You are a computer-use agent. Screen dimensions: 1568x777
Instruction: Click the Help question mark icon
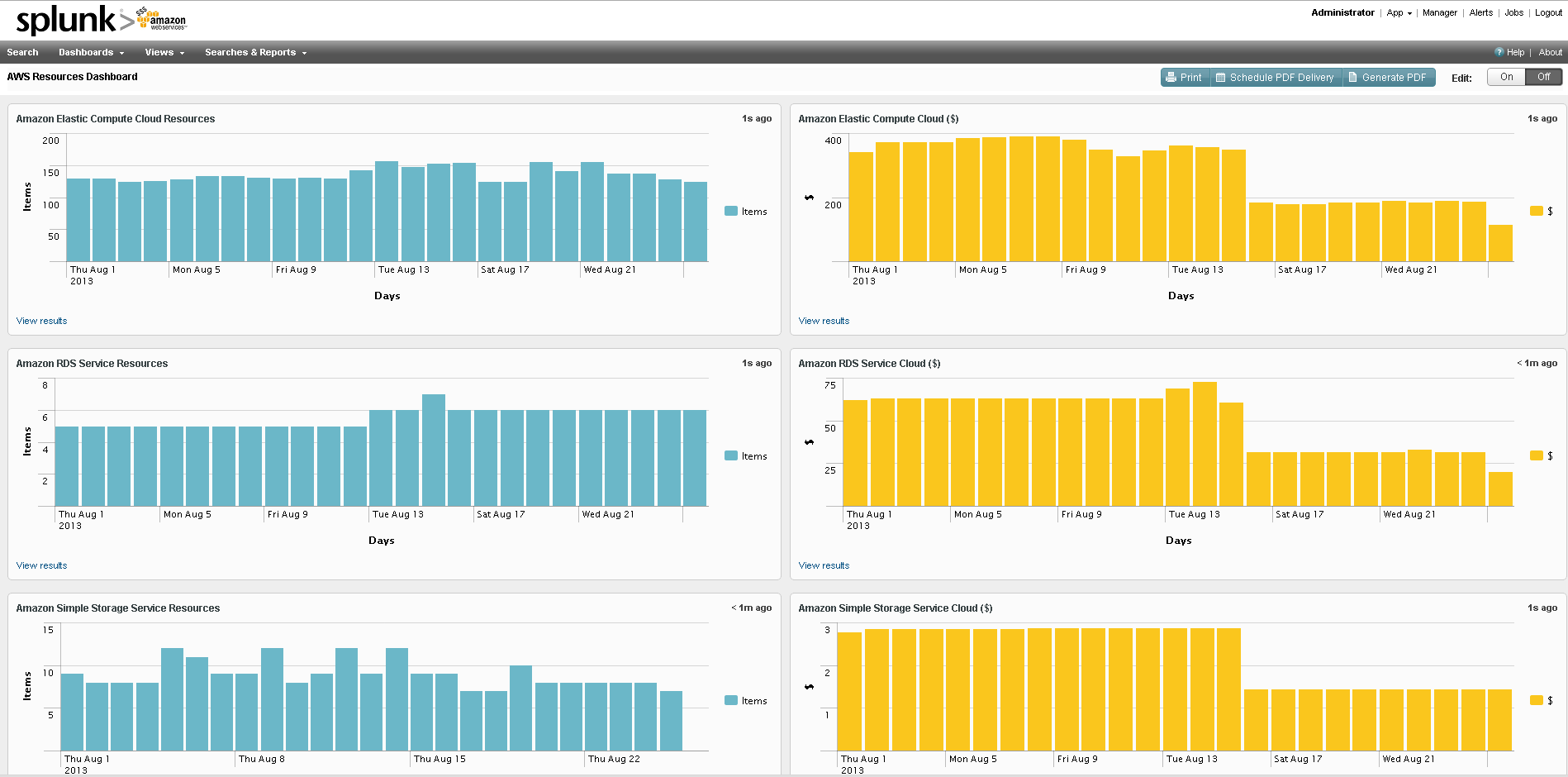(1499, 52)
